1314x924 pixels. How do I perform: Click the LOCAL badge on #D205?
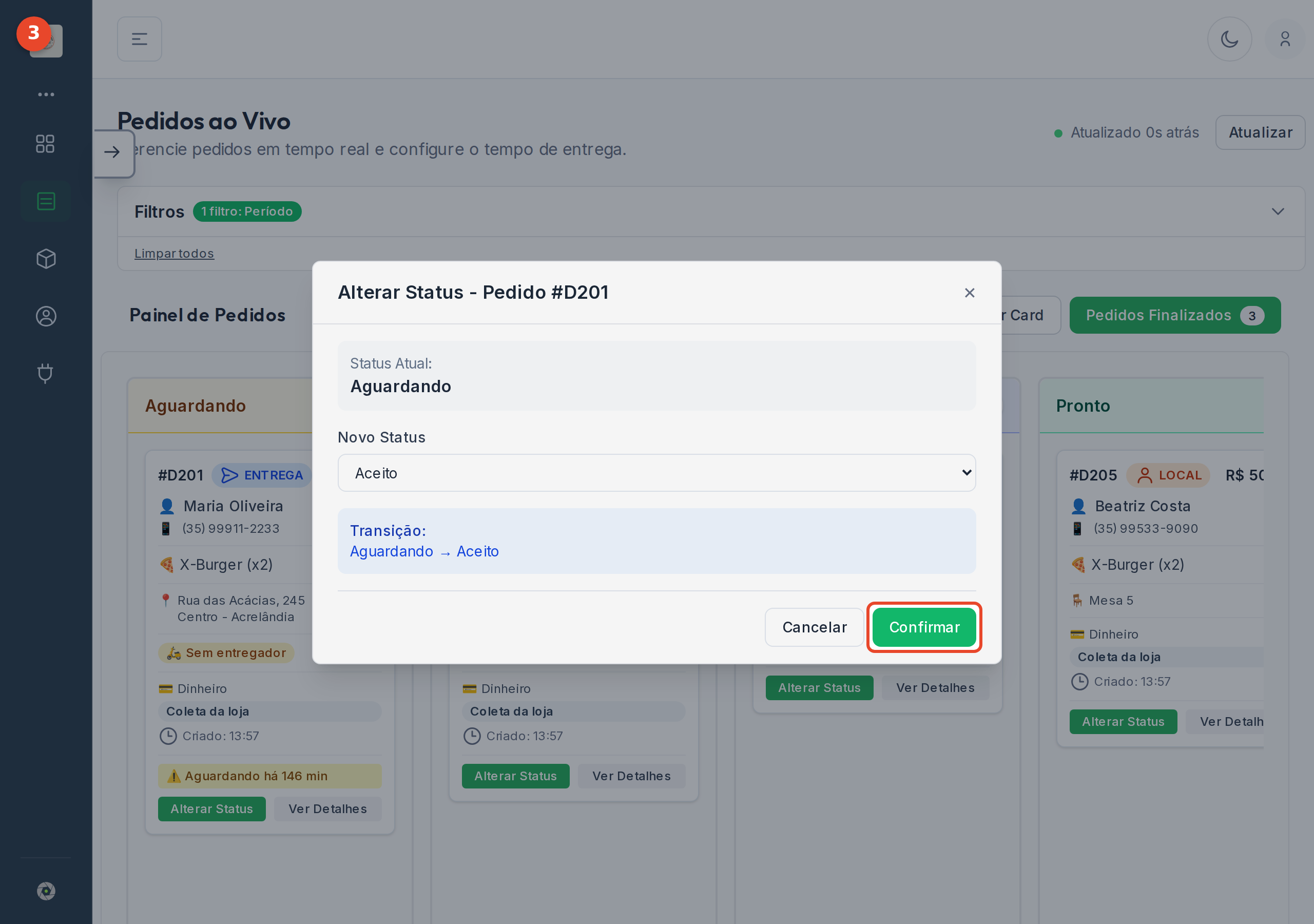1168,475
